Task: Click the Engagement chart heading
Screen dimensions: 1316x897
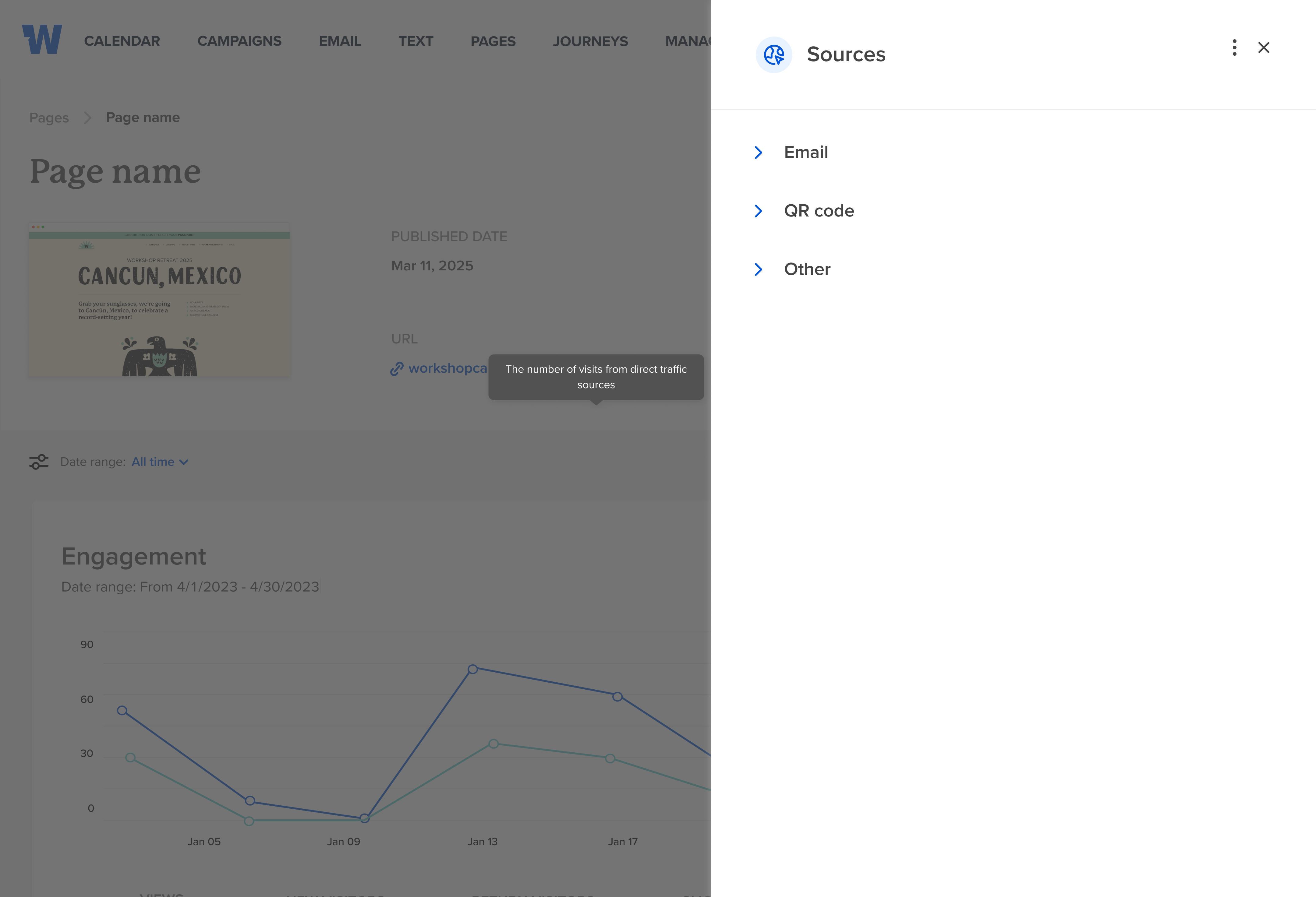Action: pyautogui.click(x=134, y=556)
